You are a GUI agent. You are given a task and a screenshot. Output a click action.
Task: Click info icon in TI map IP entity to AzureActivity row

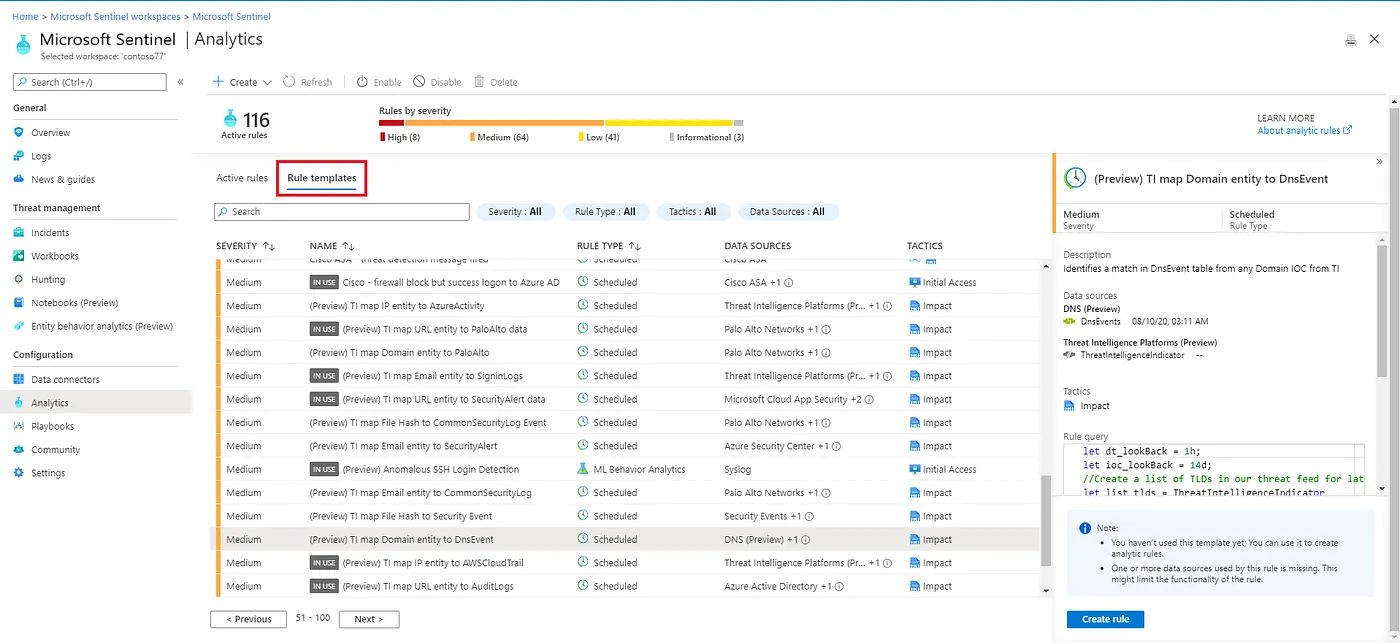coord(888,306)
